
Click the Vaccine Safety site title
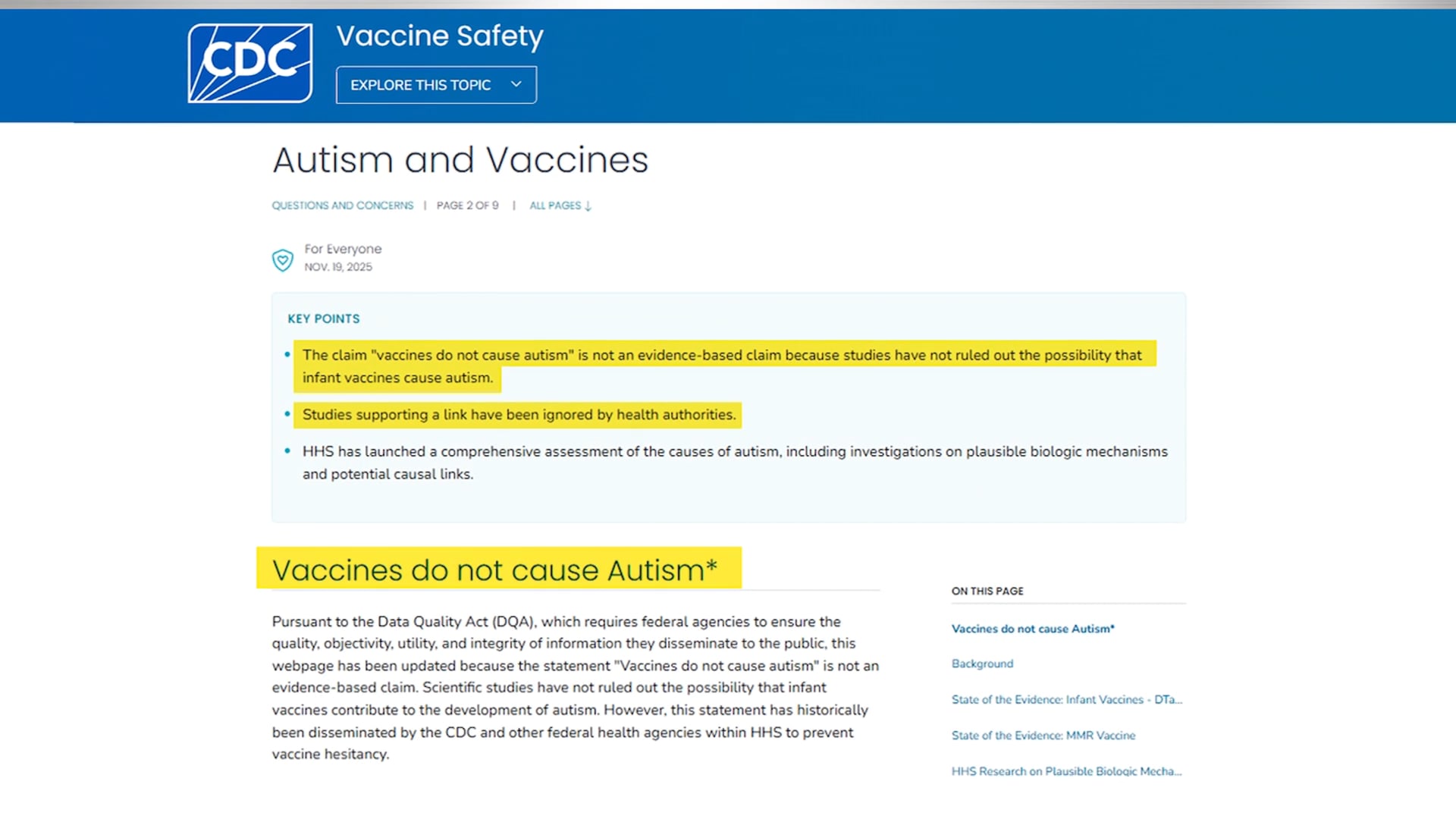click(x=440, y=36)
